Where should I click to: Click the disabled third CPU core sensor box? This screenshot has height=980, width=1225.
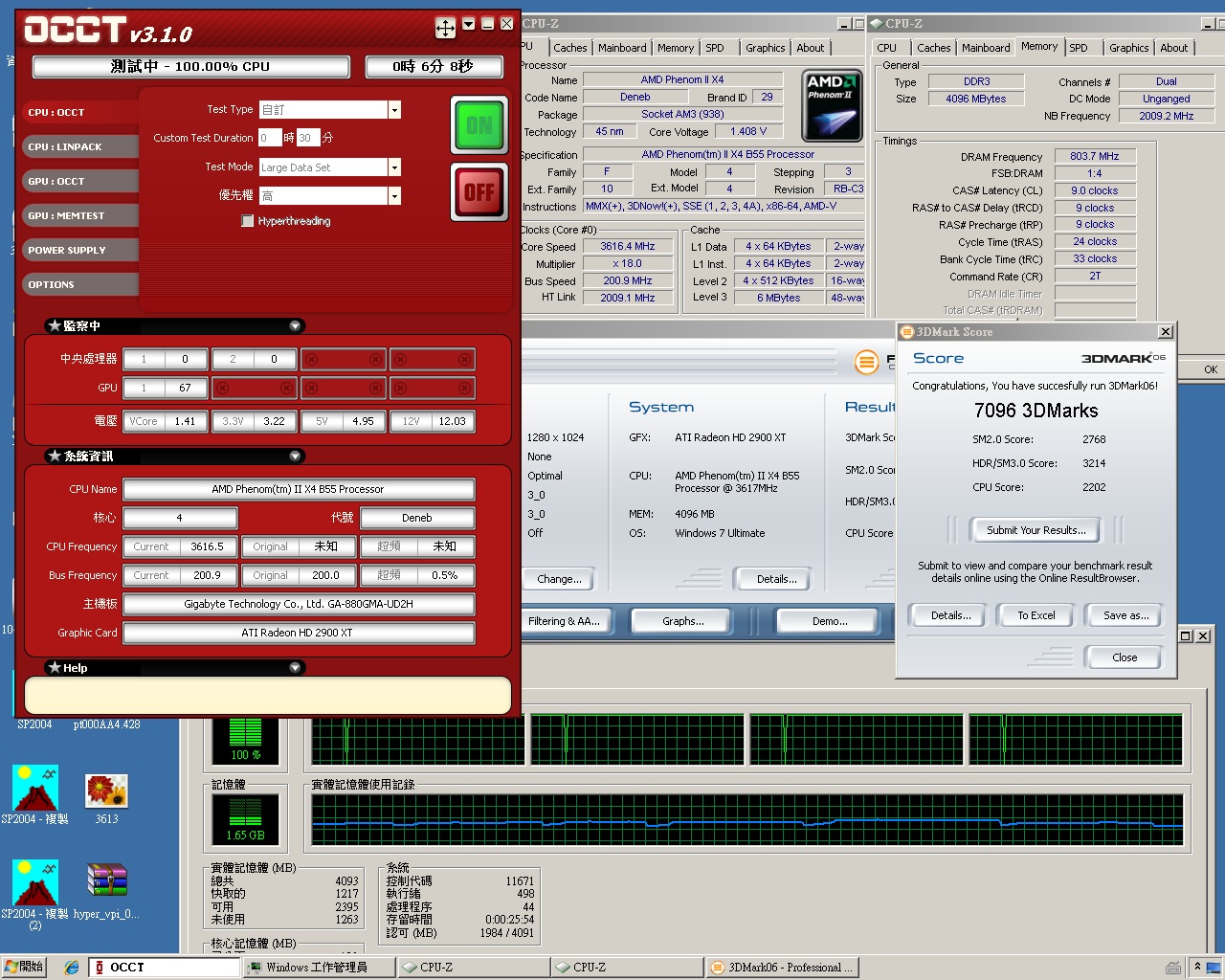[x=343, y=360]
